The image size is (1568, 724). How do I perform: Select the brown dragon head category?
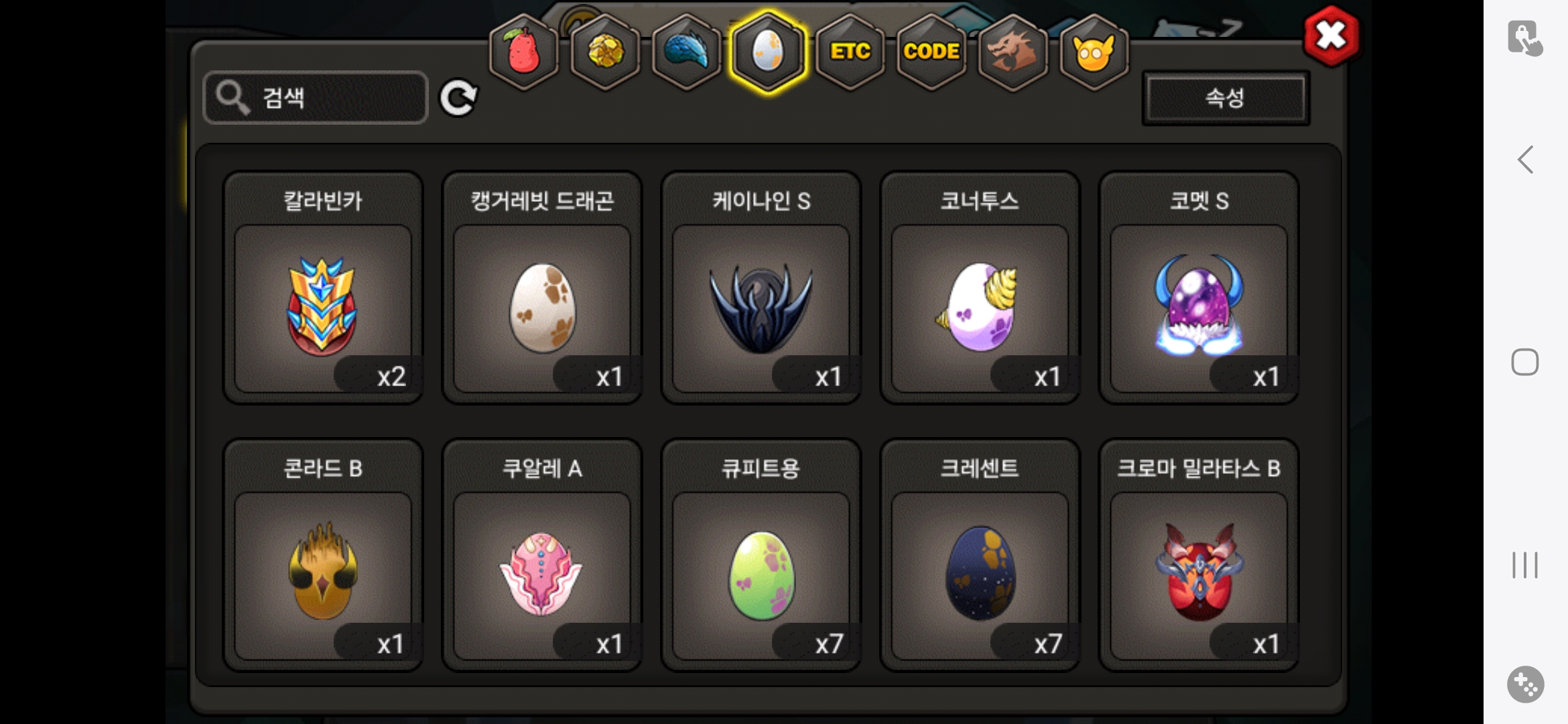[1012, 51]
